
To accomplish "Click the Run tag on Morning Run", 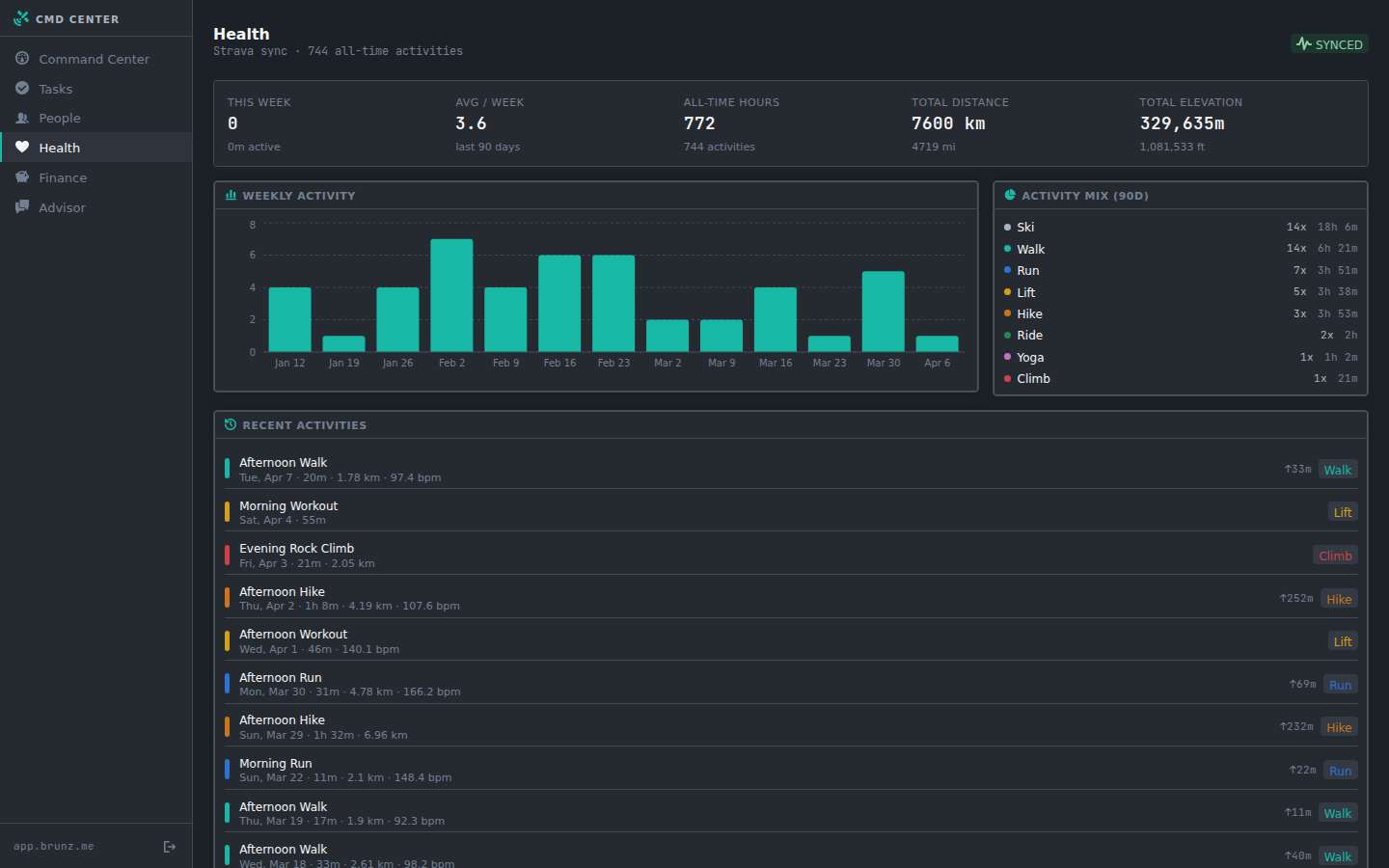I will [1341, 771].
